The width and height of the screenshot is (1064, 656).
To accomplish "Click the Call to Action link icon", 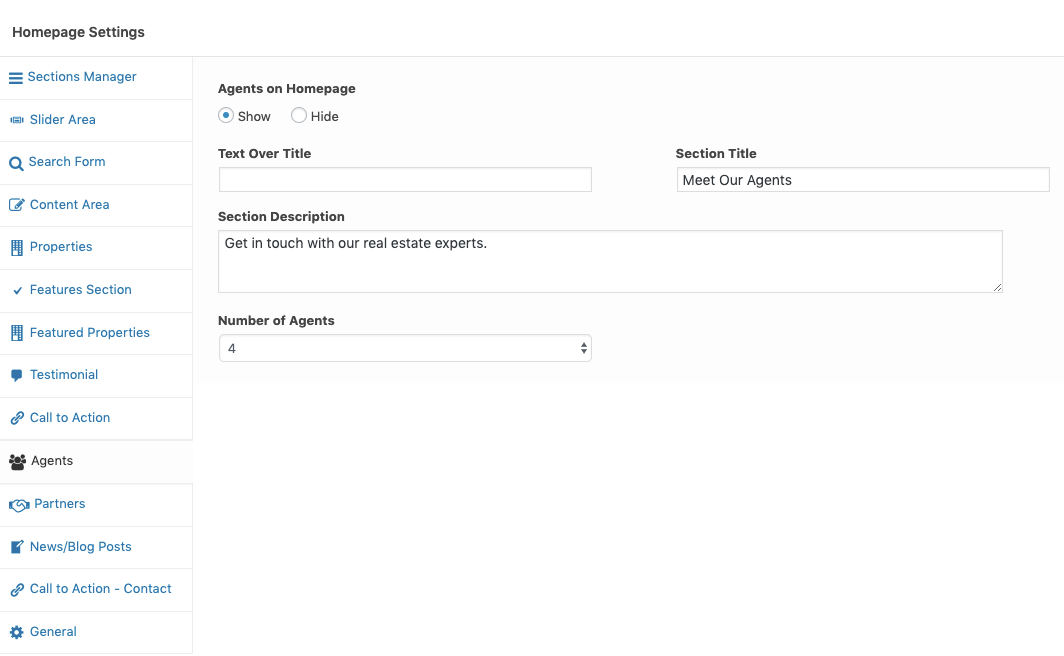I will (x=17, y=418).
